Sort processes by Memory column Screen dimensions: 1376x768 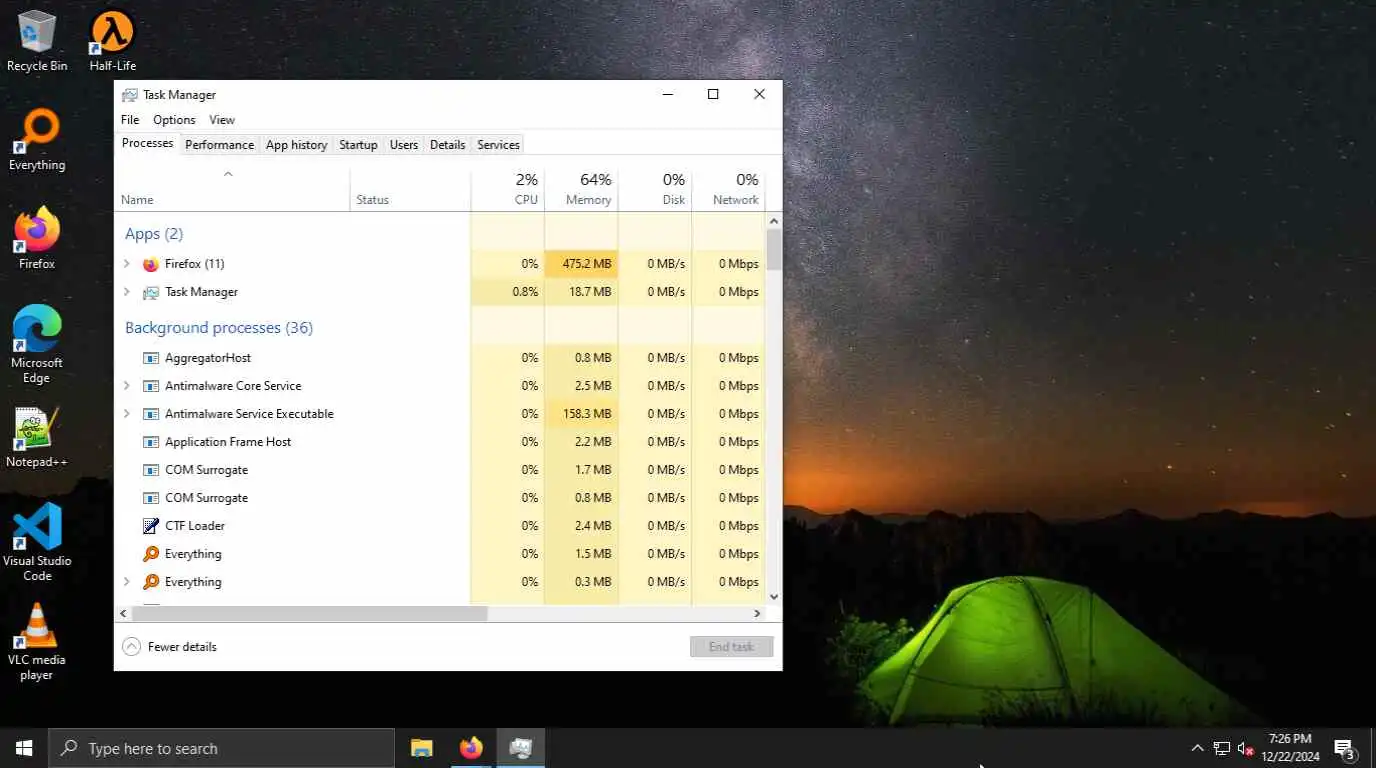(x=581, y=190)
